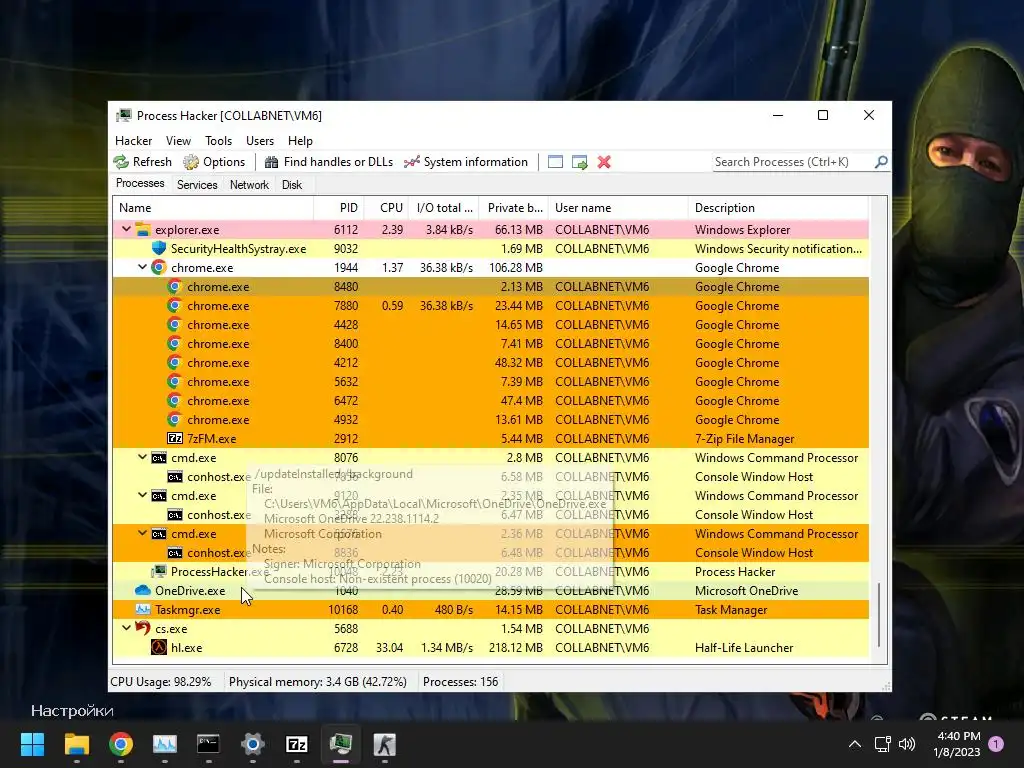Sort by I/O total column header
Viewport: 1024px width, 768px height.
[444, 208]
